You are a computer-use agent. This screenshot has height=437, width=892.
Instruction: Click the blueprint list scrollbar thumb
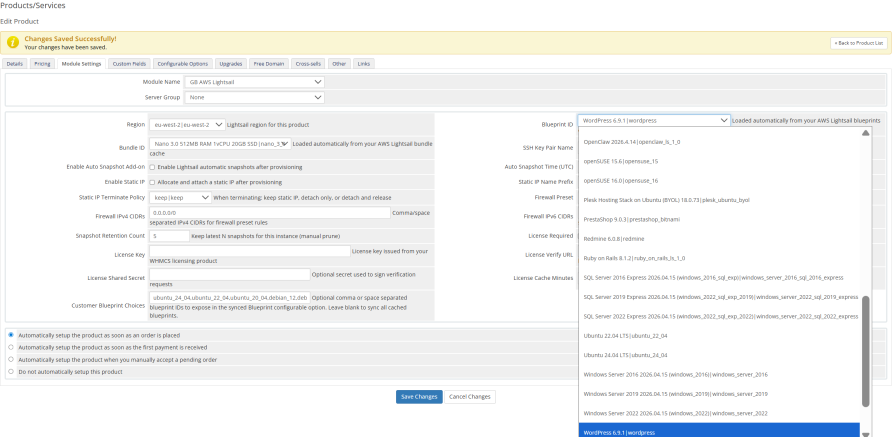[x=866, y=352]
